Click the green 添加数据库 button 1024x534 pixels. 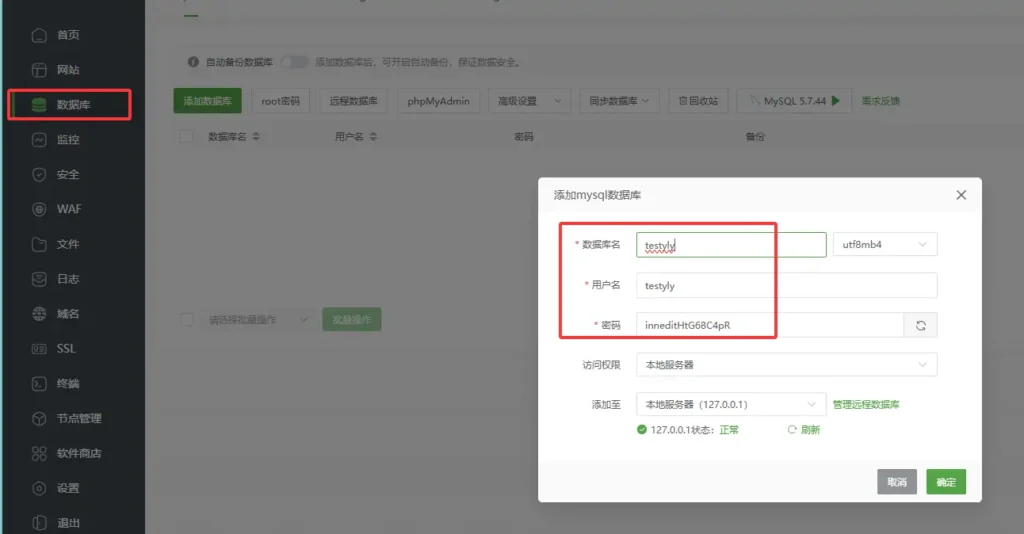[208, 101]
